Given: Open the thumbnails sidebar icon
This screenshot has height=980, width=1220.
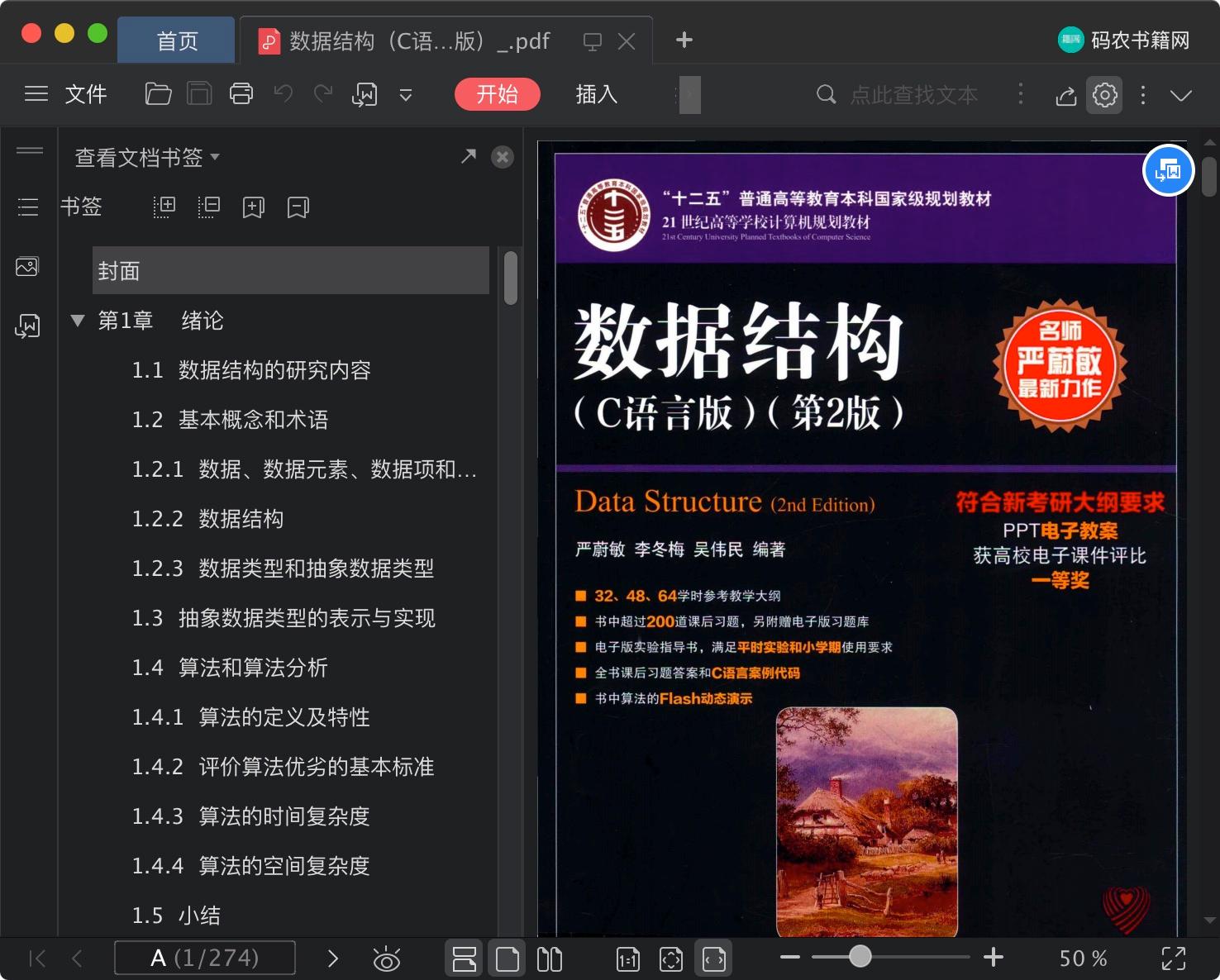Looking at the screenshot, I should pyautogui.click(x=27, y=267).
